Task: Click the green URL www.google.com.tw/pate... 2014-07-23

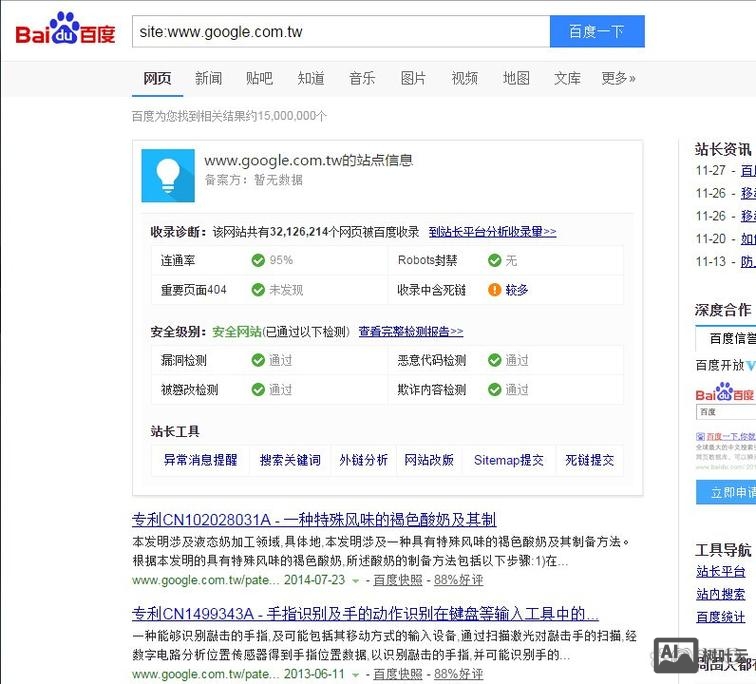Action: coord(239,580)
